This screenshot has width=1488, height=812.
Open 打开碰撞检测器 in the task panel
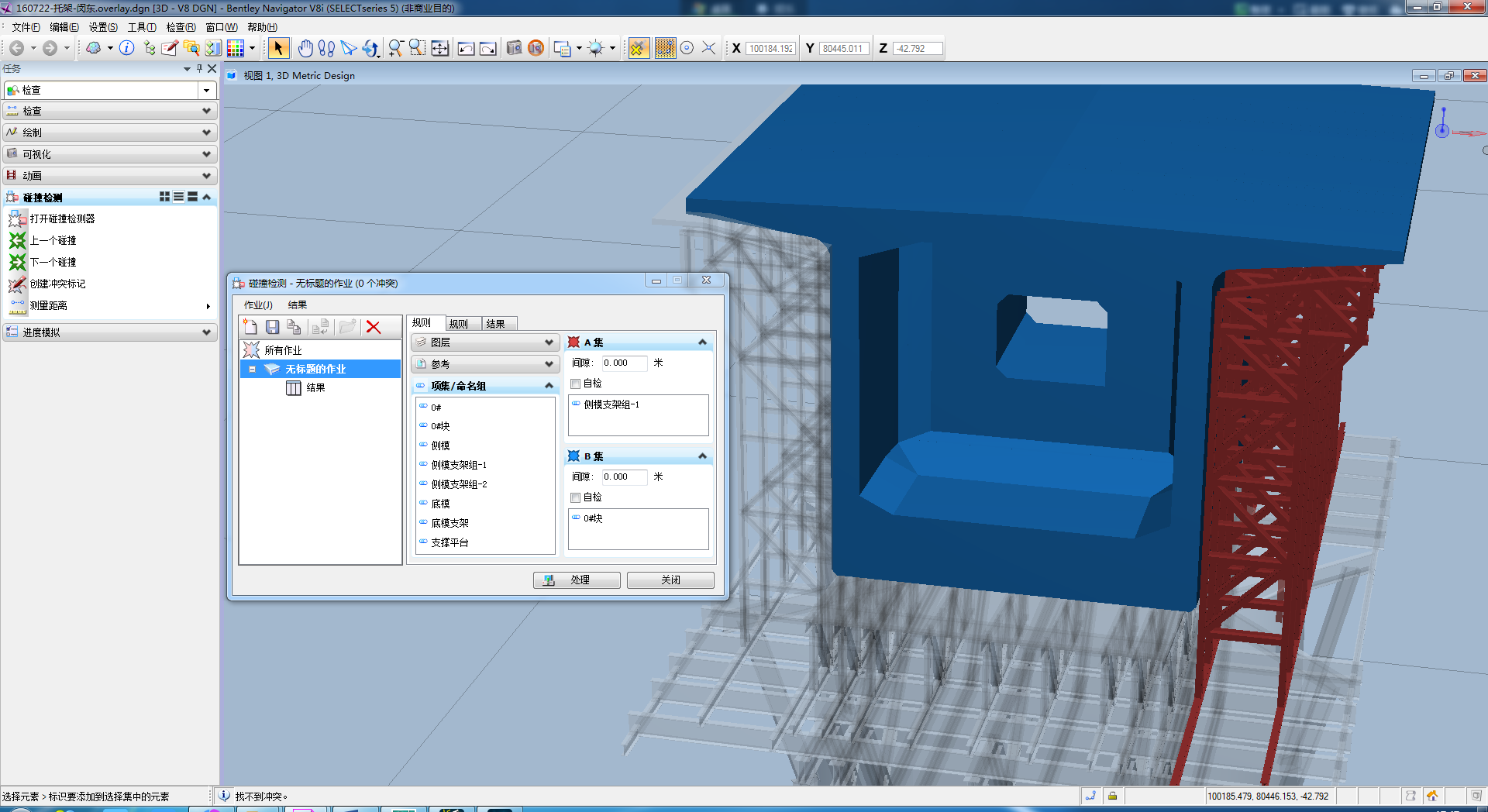point(62,219)
